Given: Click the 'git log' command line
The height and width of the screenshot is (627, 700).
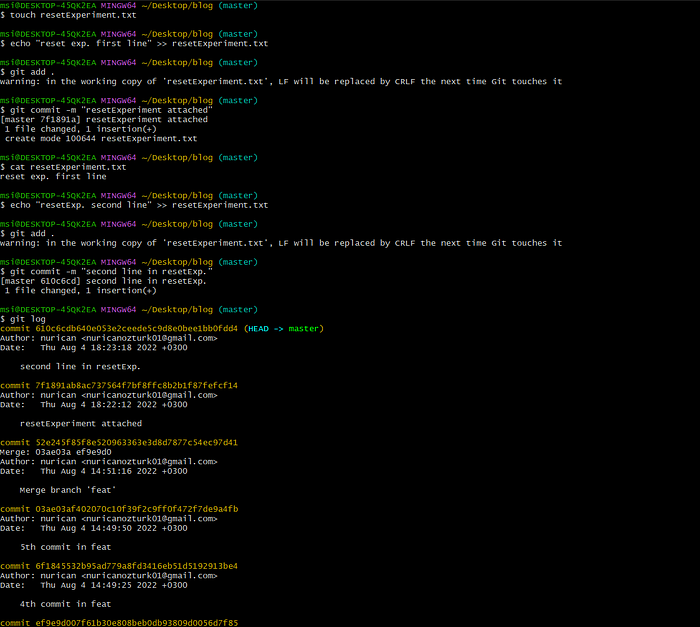Looking at the screenshot, I should [x=23, y=319].
